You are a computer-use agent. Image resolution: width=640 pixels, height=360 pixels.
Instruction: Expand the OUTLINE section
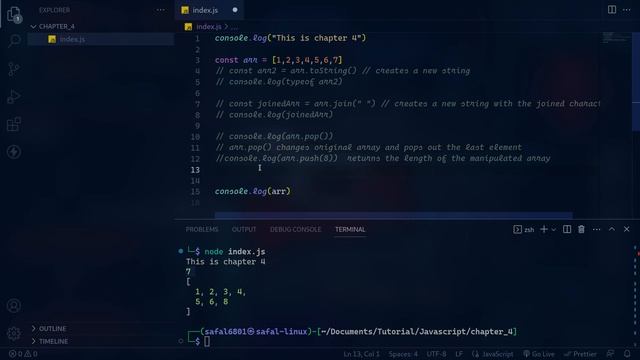coord(52,329)
